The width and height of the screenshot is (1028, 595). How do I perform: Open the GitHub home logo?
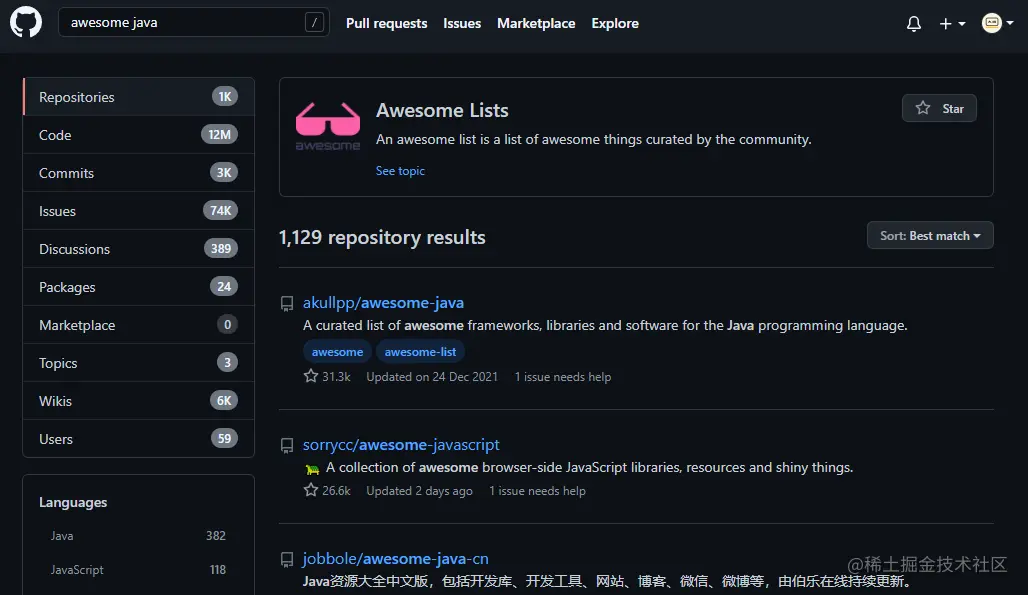point(26,22)
